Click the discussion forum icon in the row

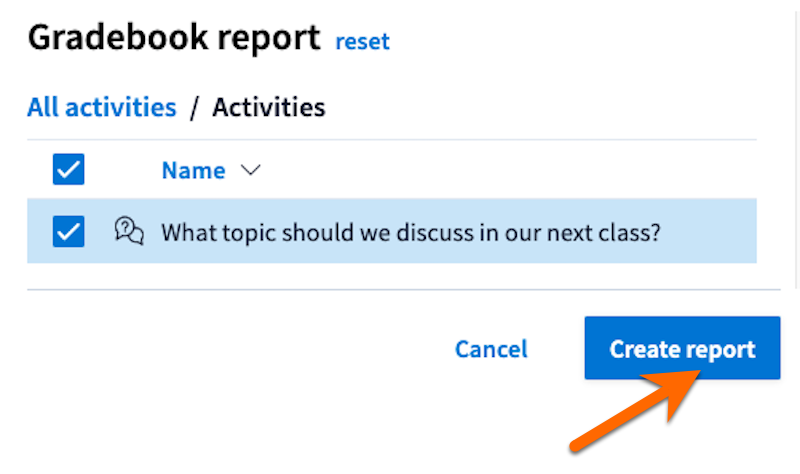(130, 231)
